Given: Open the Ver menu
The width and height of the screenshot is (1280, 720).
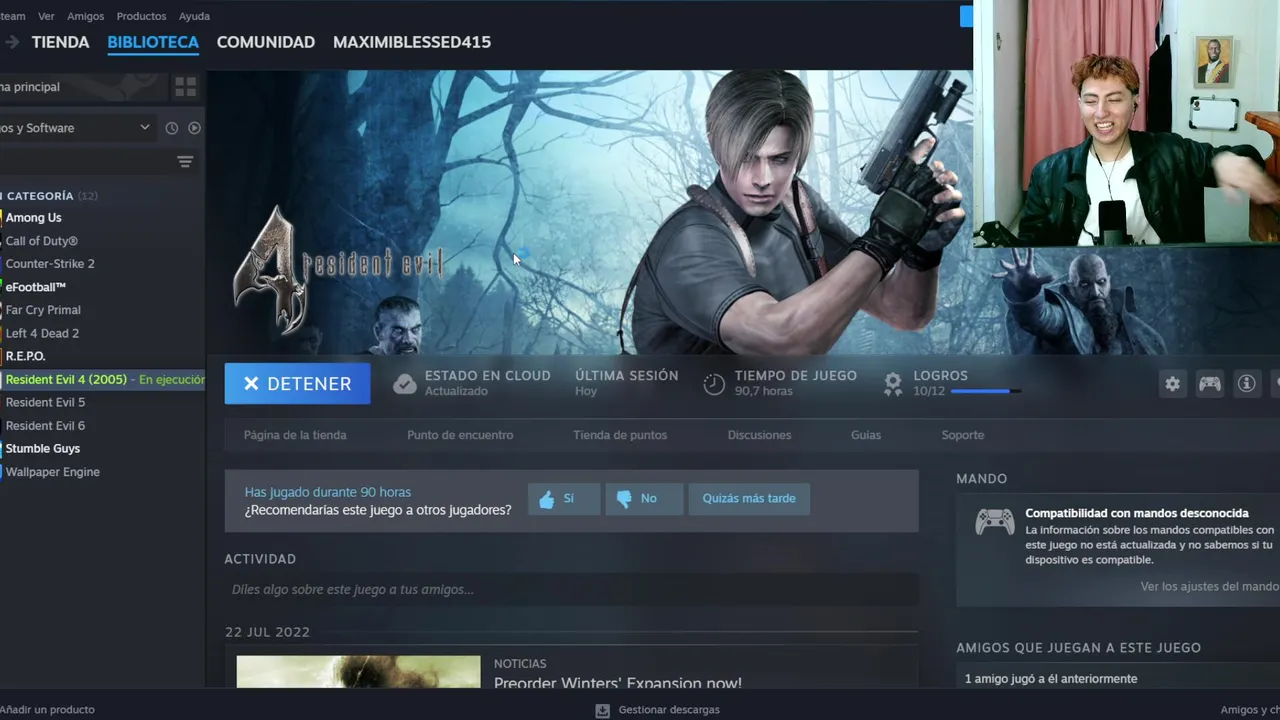Looking at the screenshot, I should [46, 16].
